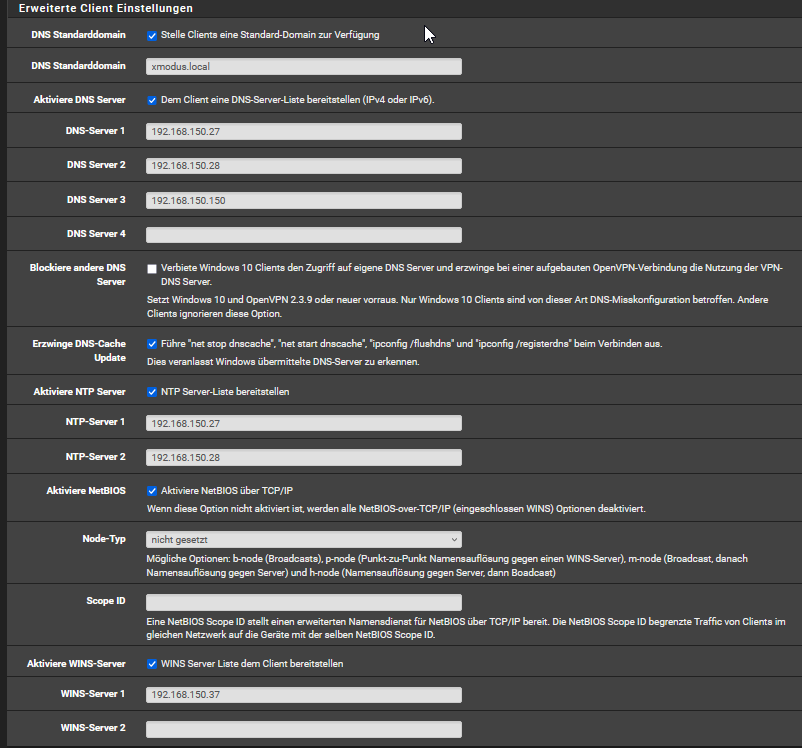Click the Scope ID label
Image resolution: width=802 pixels, height=748 pixels.
106,601
